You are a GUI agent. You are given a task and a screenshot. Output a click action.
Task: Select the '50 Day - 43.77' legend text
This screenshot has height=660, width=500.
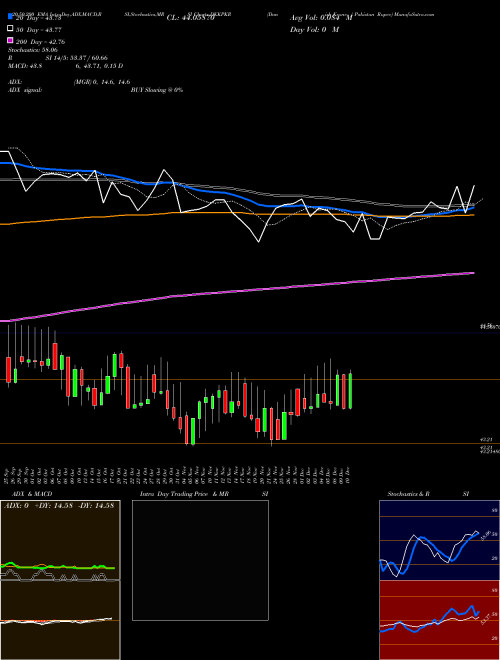click(39, 30)
